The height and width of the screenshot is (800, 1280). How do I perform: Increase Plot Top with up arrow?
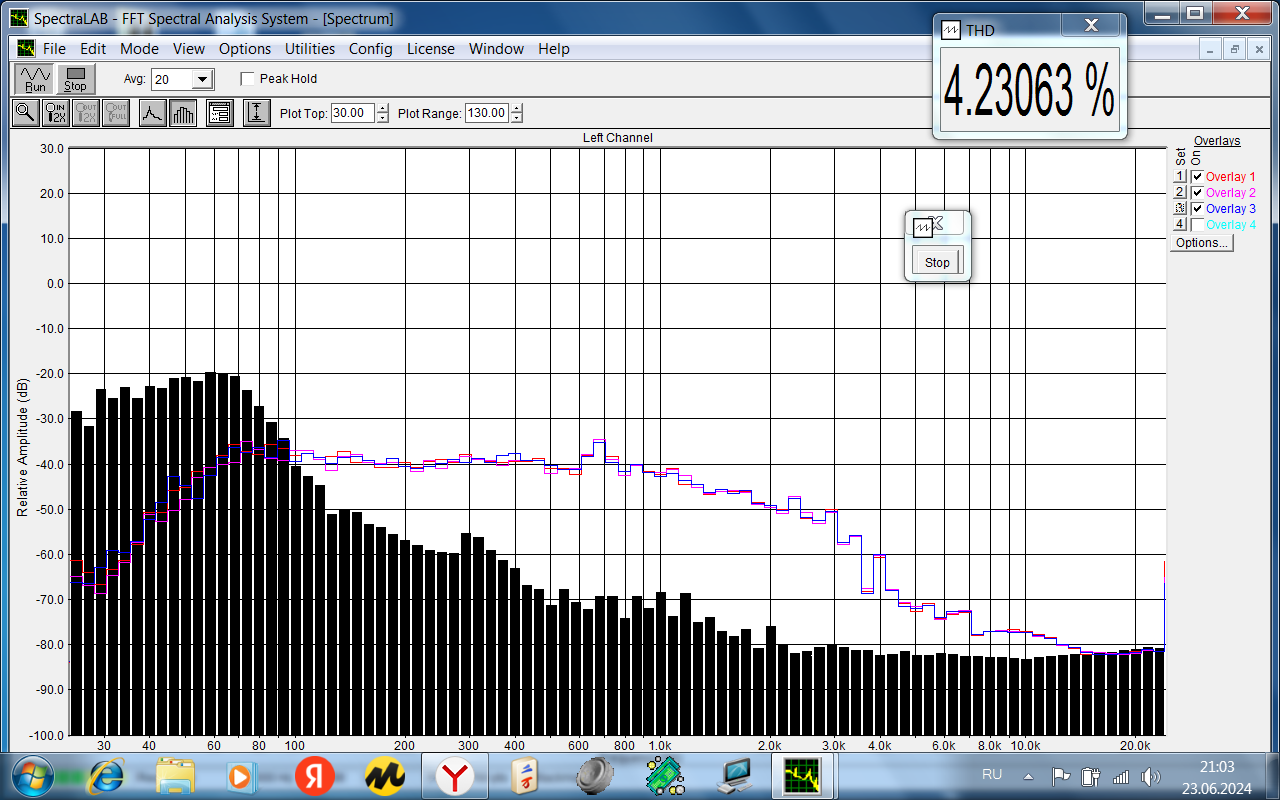point(383,109)
